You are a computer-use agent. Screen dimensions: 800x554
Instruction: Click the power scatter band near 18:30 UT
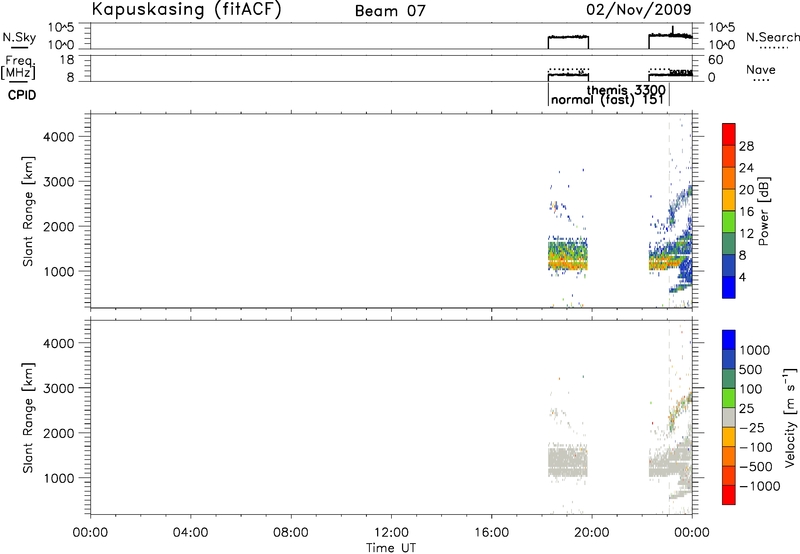coord(568,256)
